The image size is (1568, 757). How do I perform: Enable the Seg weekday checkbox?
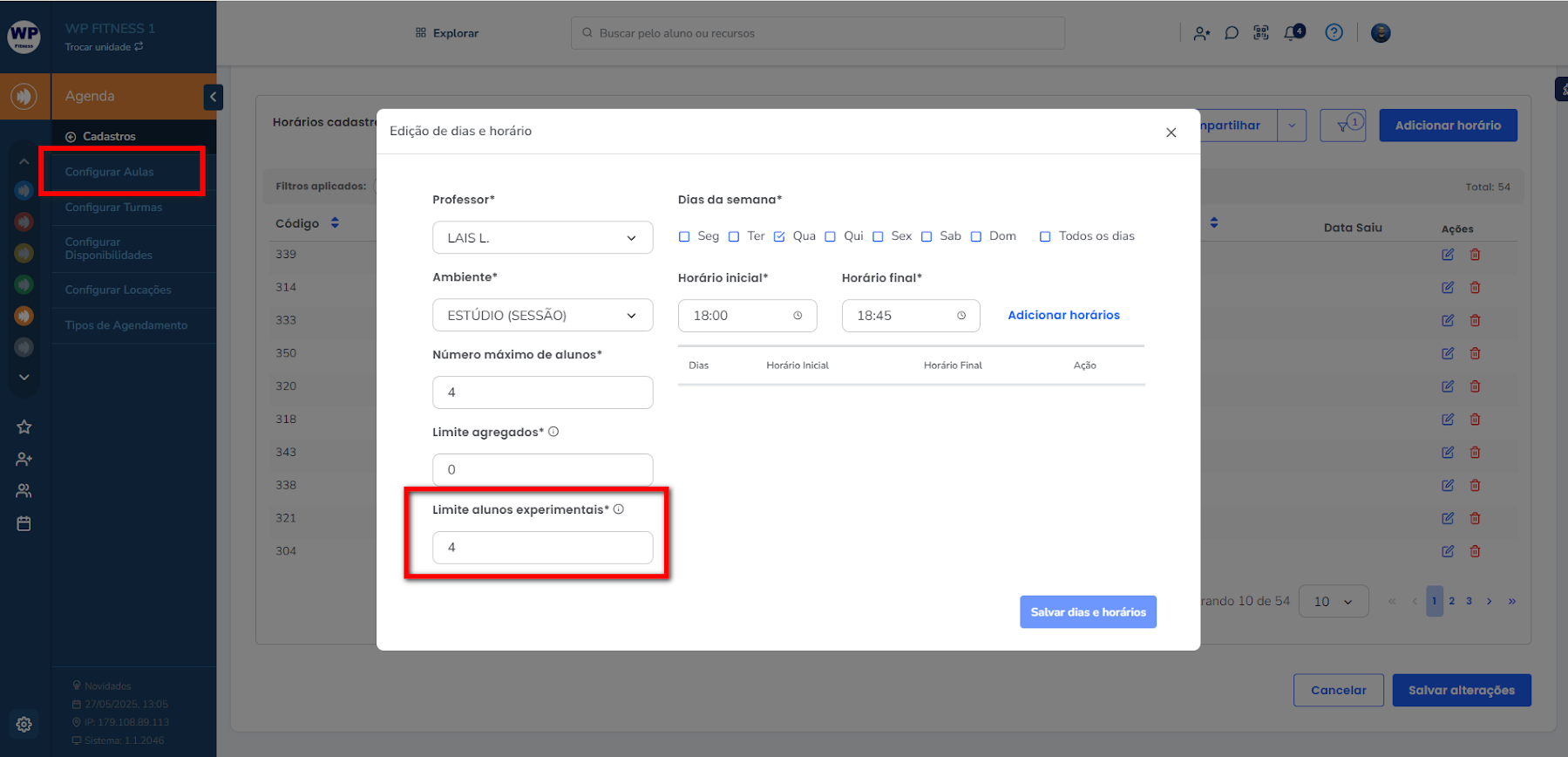684,236
